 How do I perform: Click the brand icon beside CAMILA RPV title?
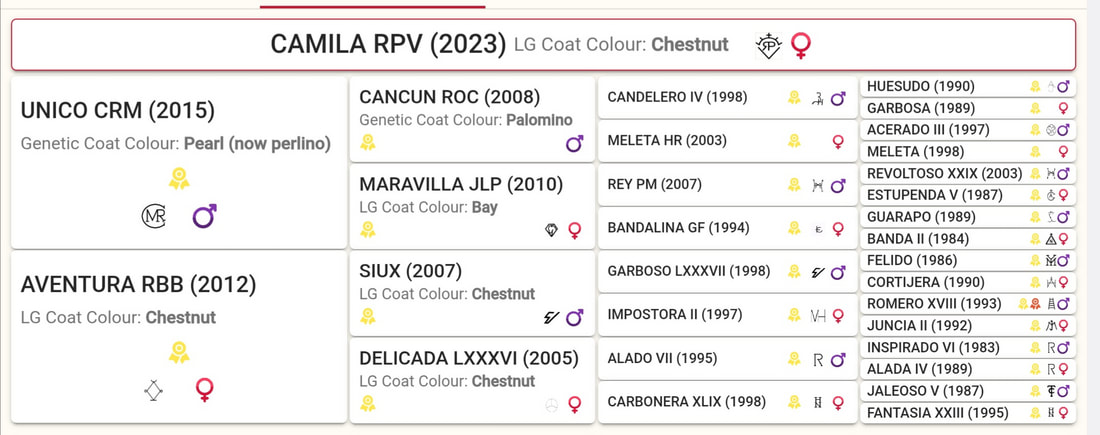click(x=768, y=45)
